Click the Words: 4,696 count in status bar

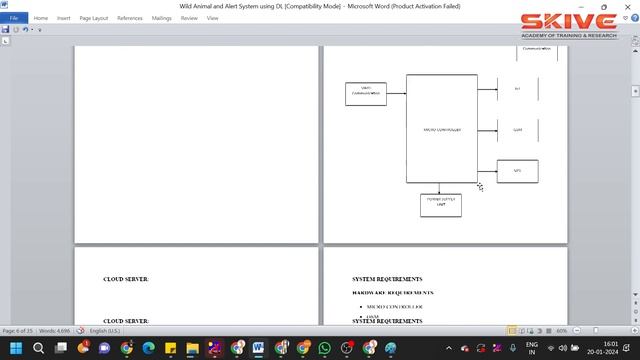pos(54,331)
